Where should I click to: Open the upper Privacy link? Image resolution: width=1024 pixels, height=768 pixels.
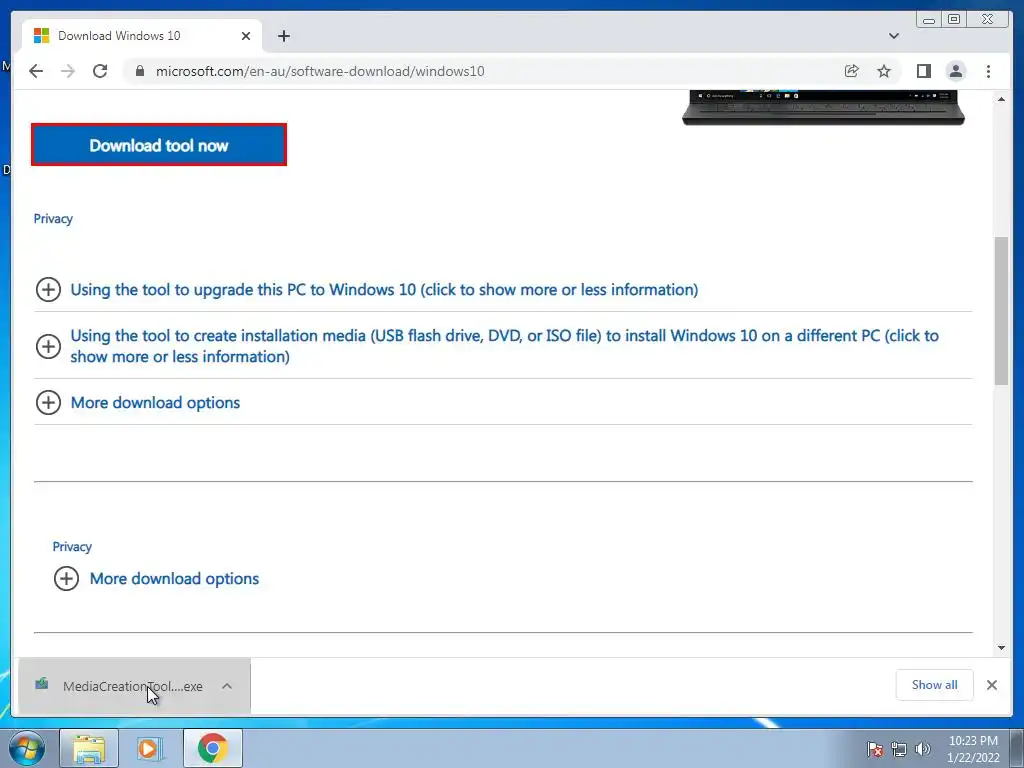pos(53,219)
